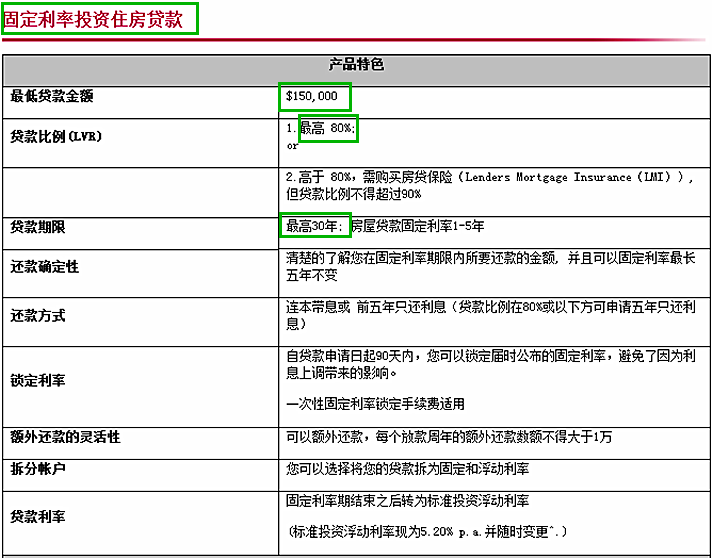
Task: Click the text 最高 80%
Action: (x=326, y=128)
